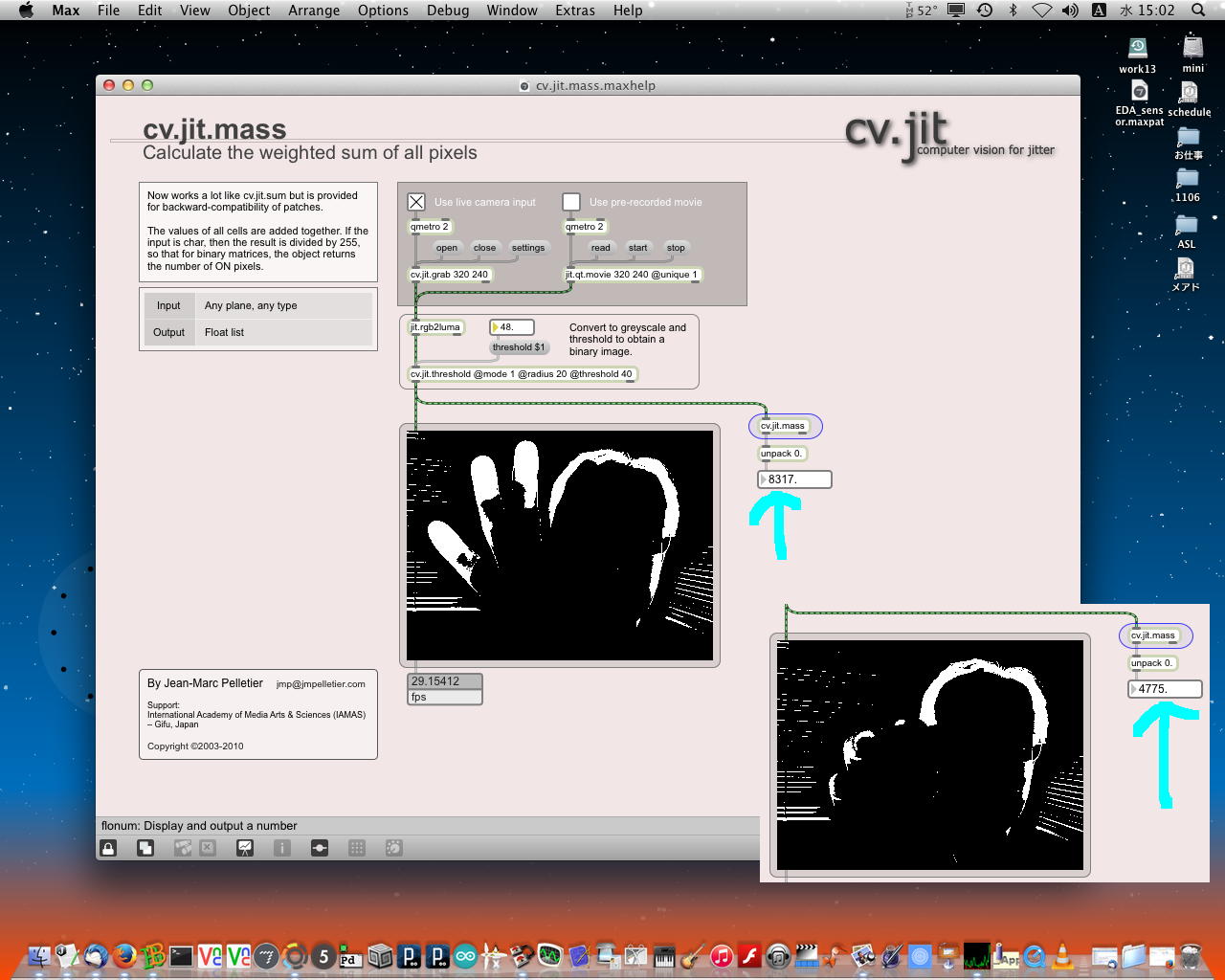Click the grayed X clear icon
This screenshot has height=980, width=1225.
pos(208,848)
